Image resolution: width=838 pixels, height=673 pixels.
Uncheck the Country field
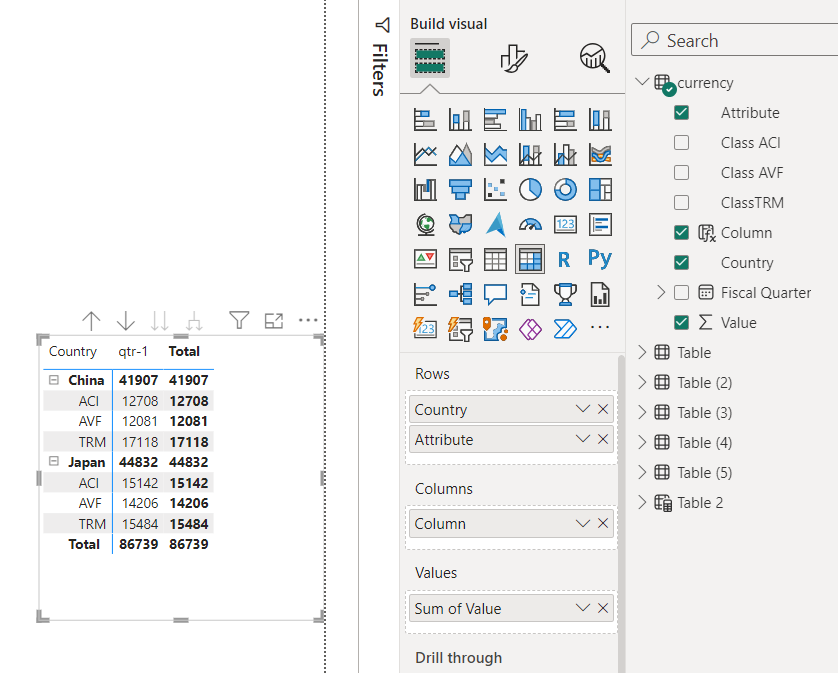681,262
